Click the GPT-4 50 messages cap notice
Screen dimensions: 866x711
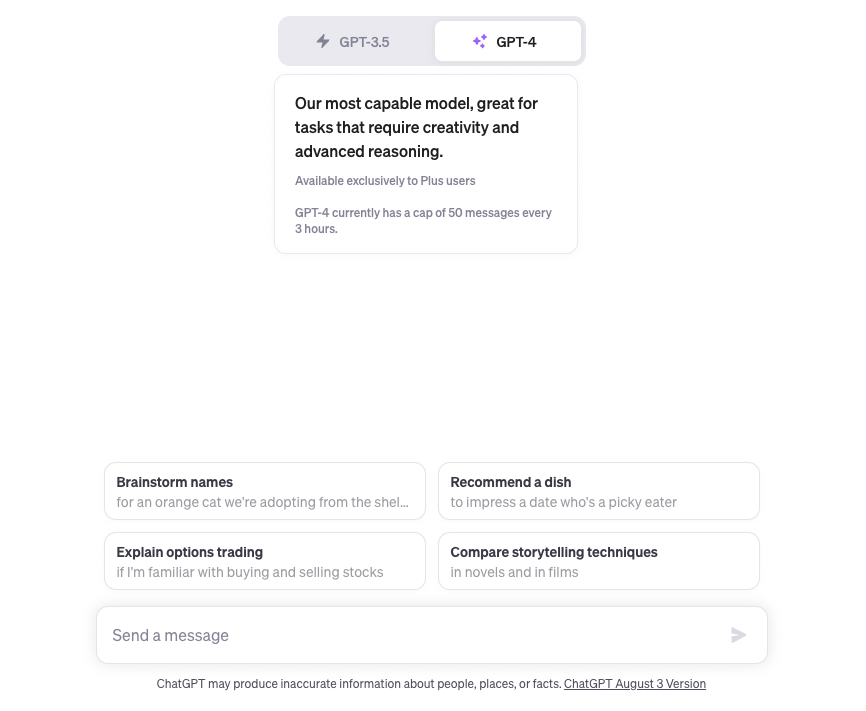click(423, 220)
